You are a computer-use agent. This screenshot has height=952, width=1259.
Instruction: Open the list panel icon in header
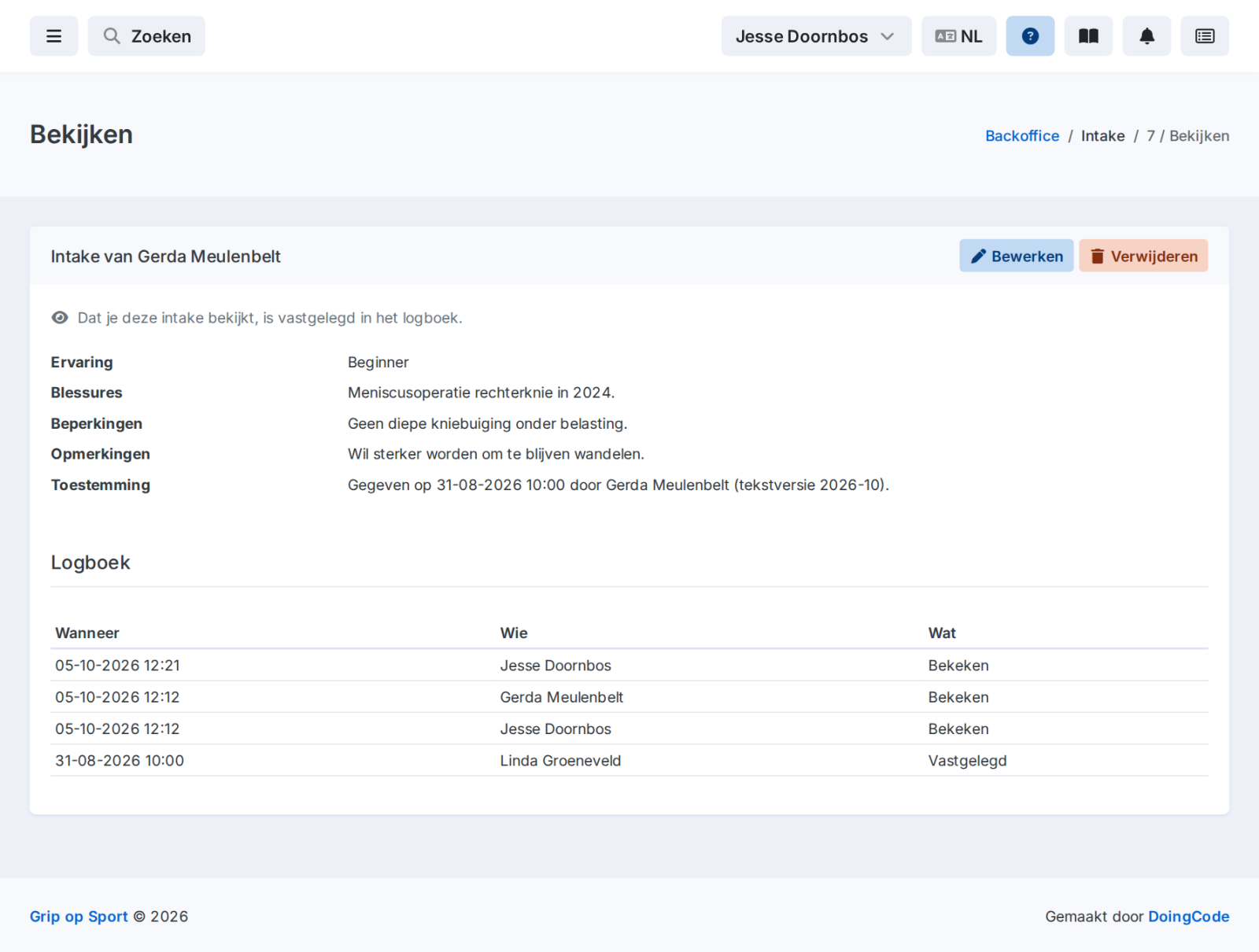click(1205, 36)
